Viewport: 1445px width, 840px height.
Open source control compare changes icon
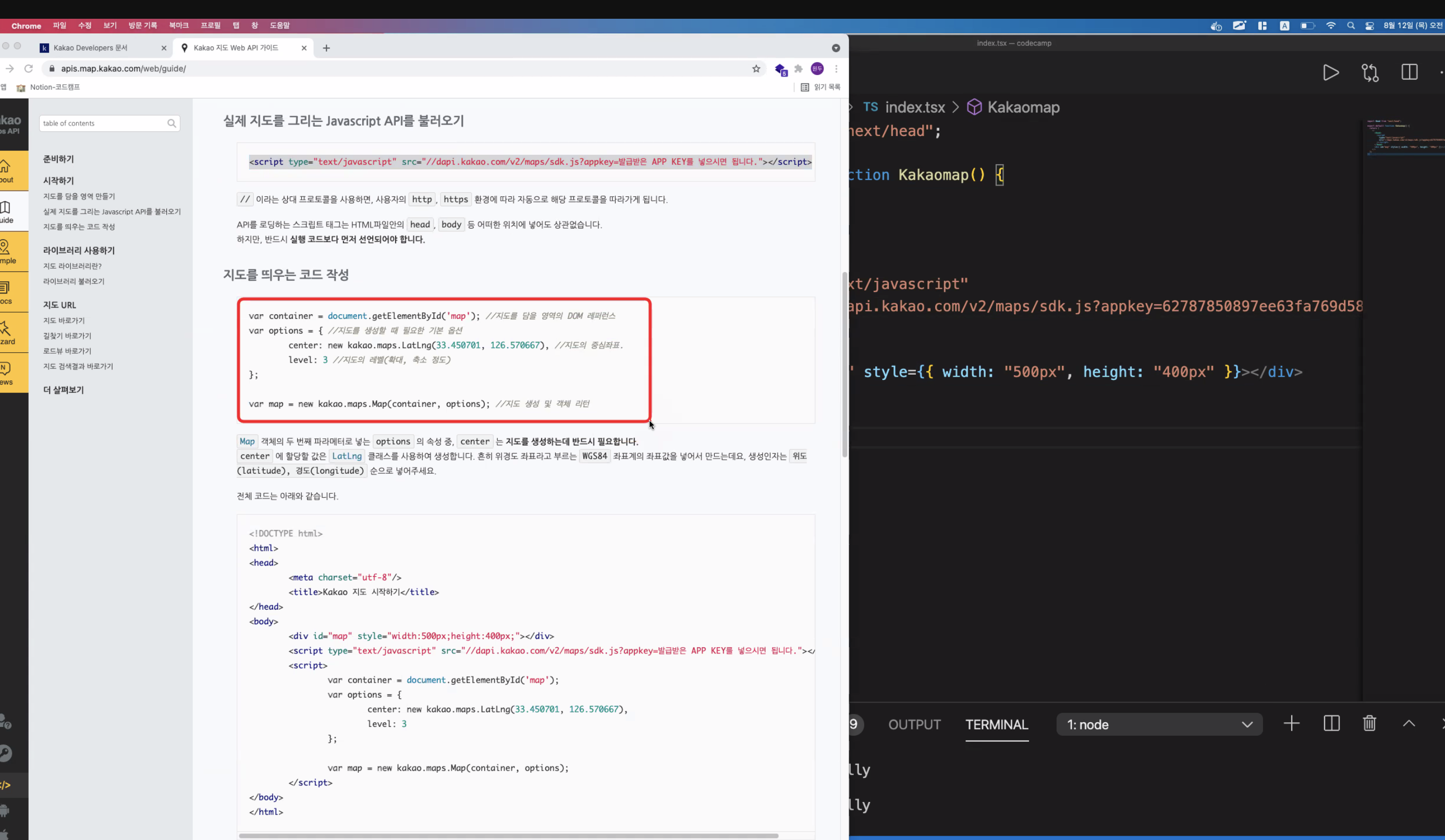pyautogui.click(x=1370, y=73)
